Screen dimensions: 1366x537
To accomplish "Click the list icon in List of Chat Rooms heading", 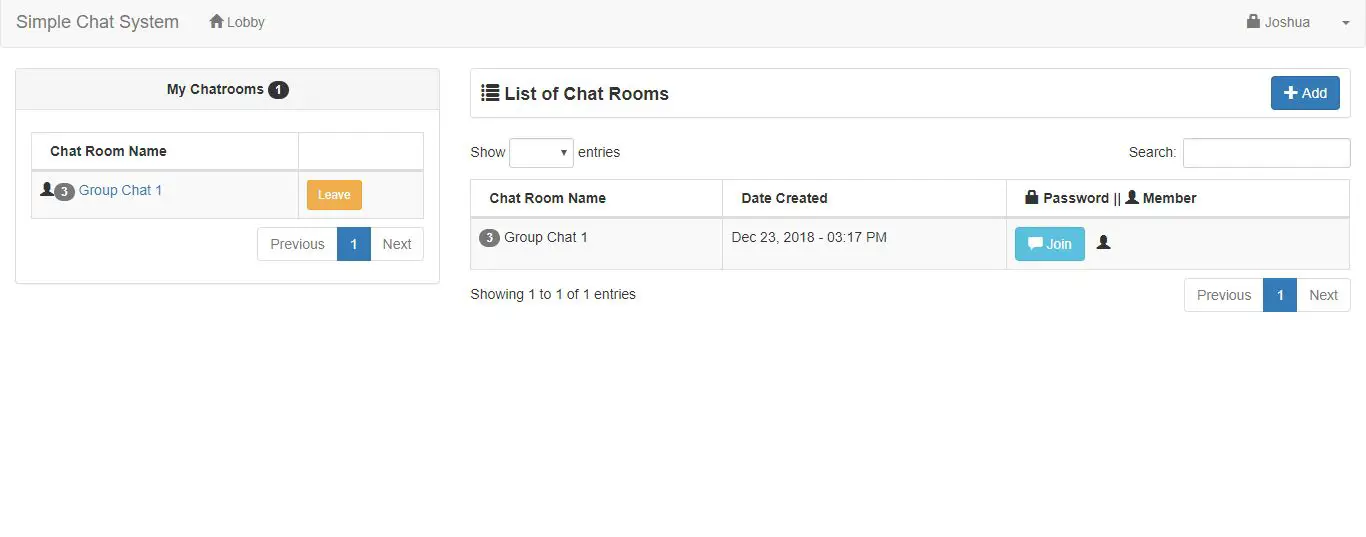I will tap(490, 93).
